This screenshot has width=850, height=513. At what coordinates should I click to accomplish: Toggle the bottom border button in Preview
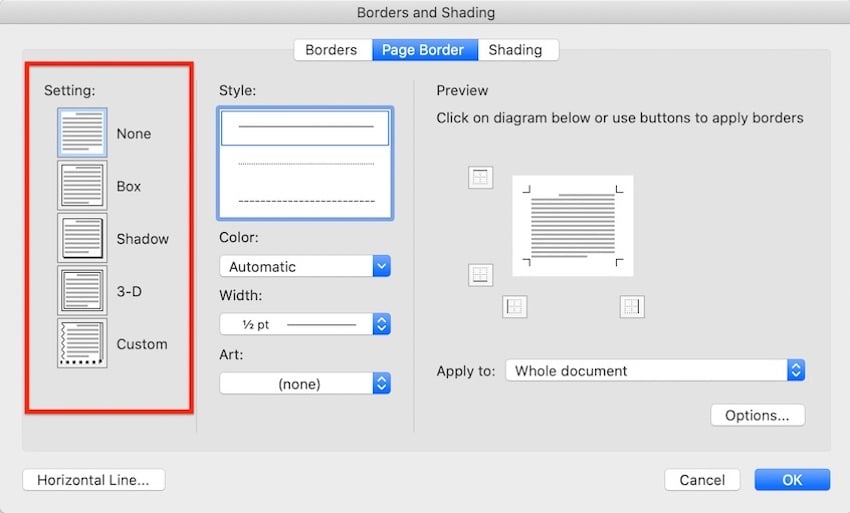[x=480, y=275]
